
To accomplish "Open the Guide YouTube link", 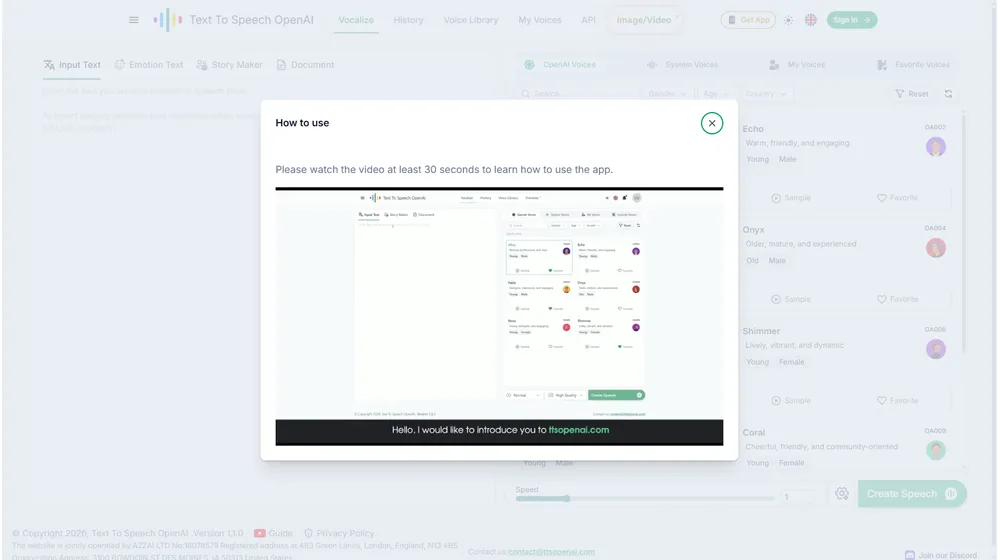I will point(274,533).
